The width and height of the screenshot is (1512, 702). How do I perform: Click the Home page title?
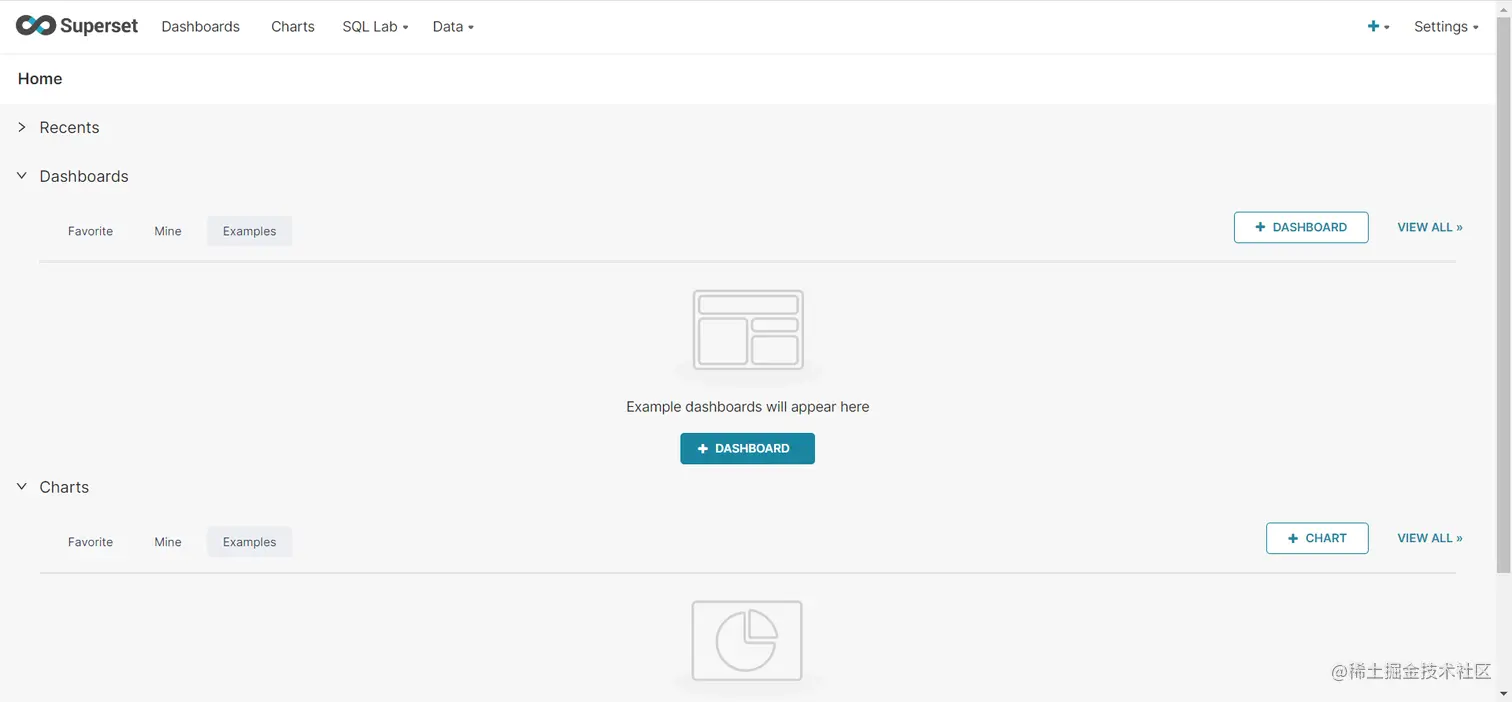pos(40,79)
